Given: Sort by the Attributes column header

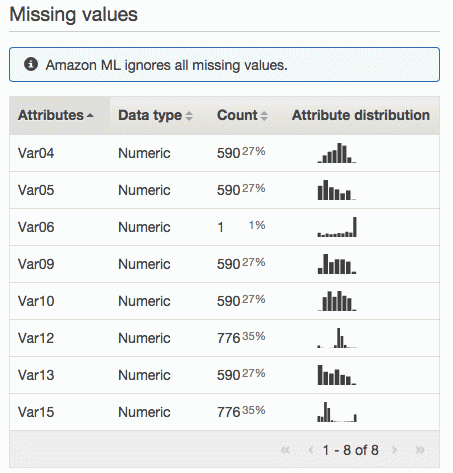Looking at the screenshot, I should 56,115.
